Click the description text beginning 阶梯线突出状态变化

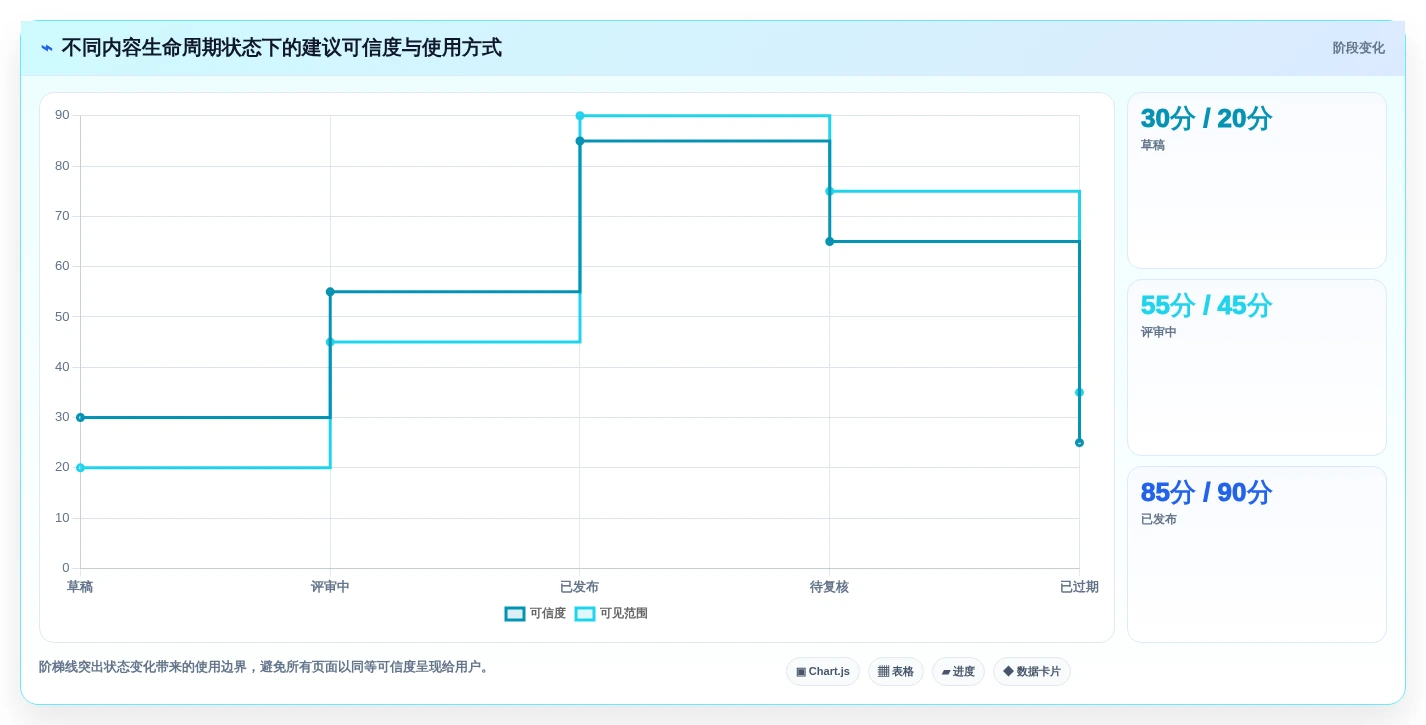pyautogui.click(x=266, y=667)
